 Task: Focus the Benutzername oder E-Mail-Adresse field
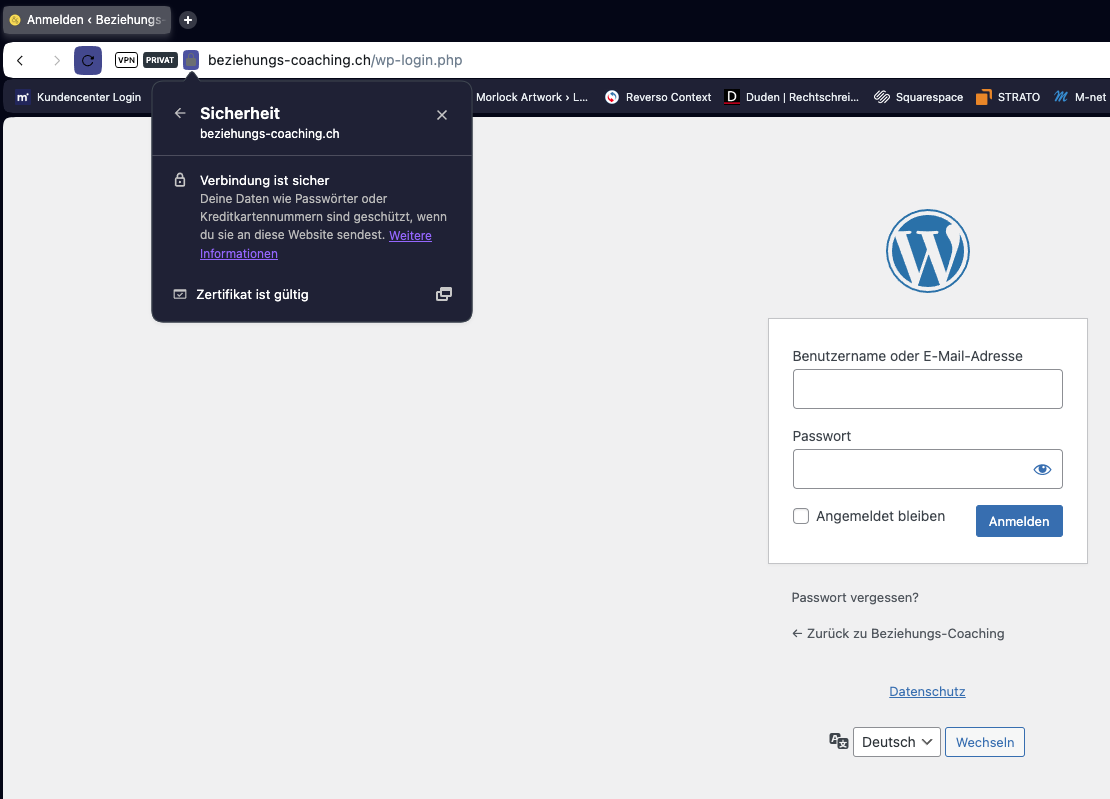pyautogui.click(x=927, y=389)
